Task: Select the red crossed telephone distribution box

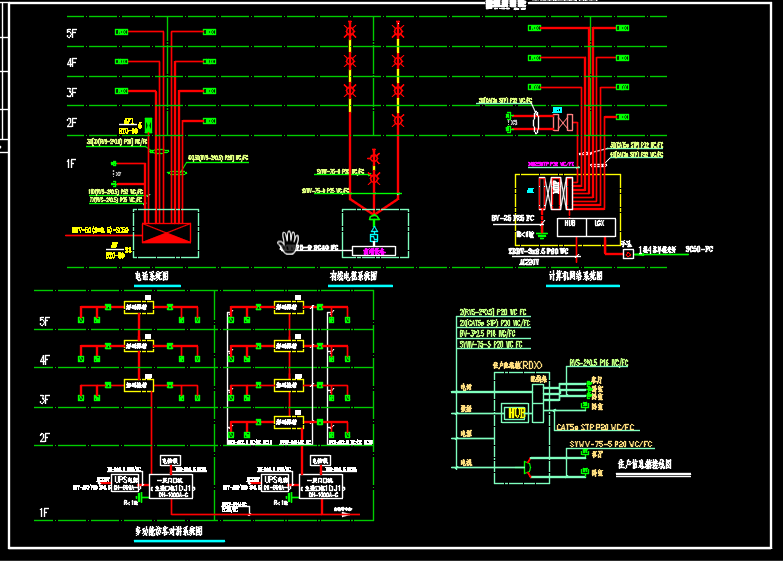Action: [x=166, y=233]
